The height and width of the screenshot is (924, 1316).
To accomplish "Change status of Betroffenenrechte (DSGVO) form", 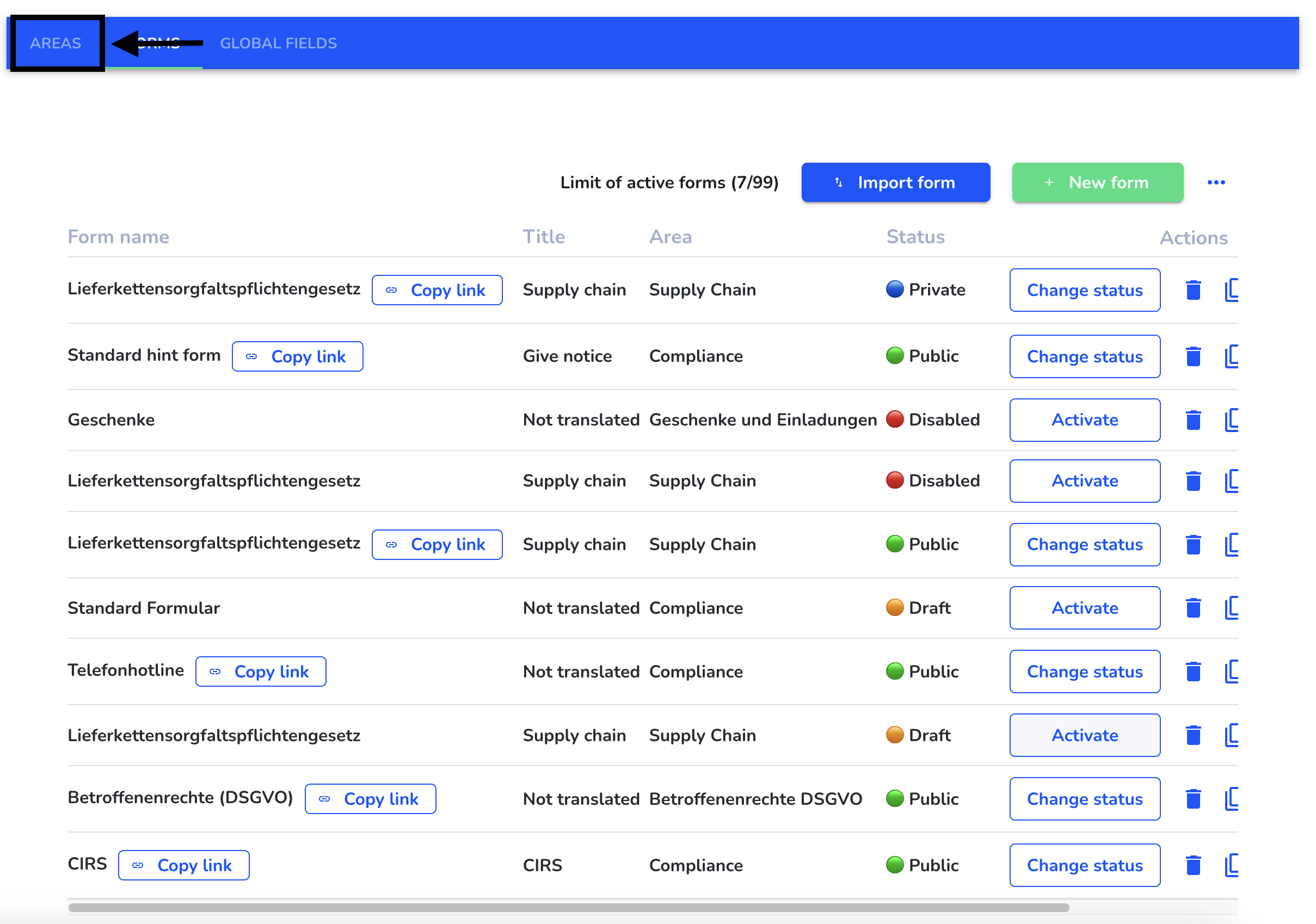I will coord(1085,799).
